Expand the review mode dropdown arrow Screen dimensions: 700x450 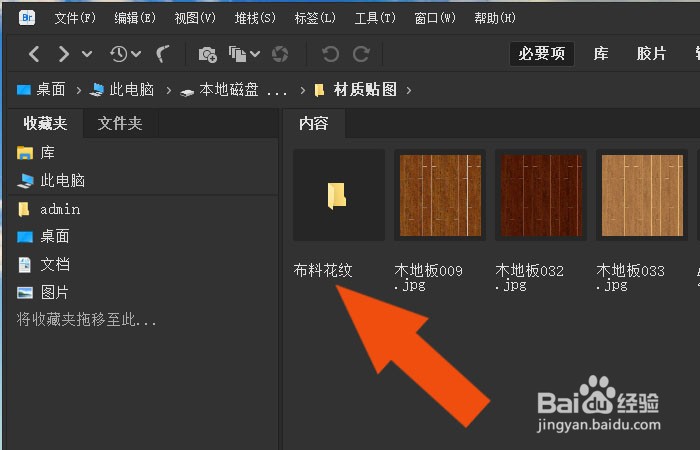pyautogui.click(x=255, y=54)
